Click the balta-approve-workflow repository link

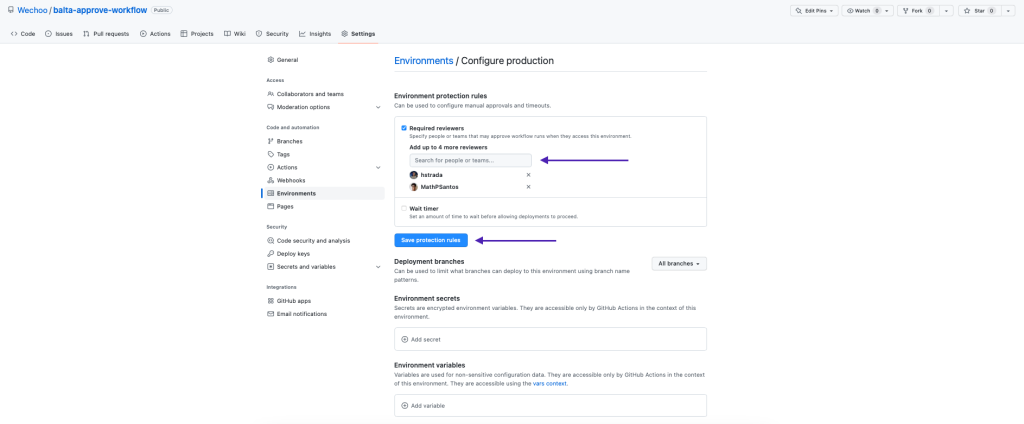[x=100, y=11]
